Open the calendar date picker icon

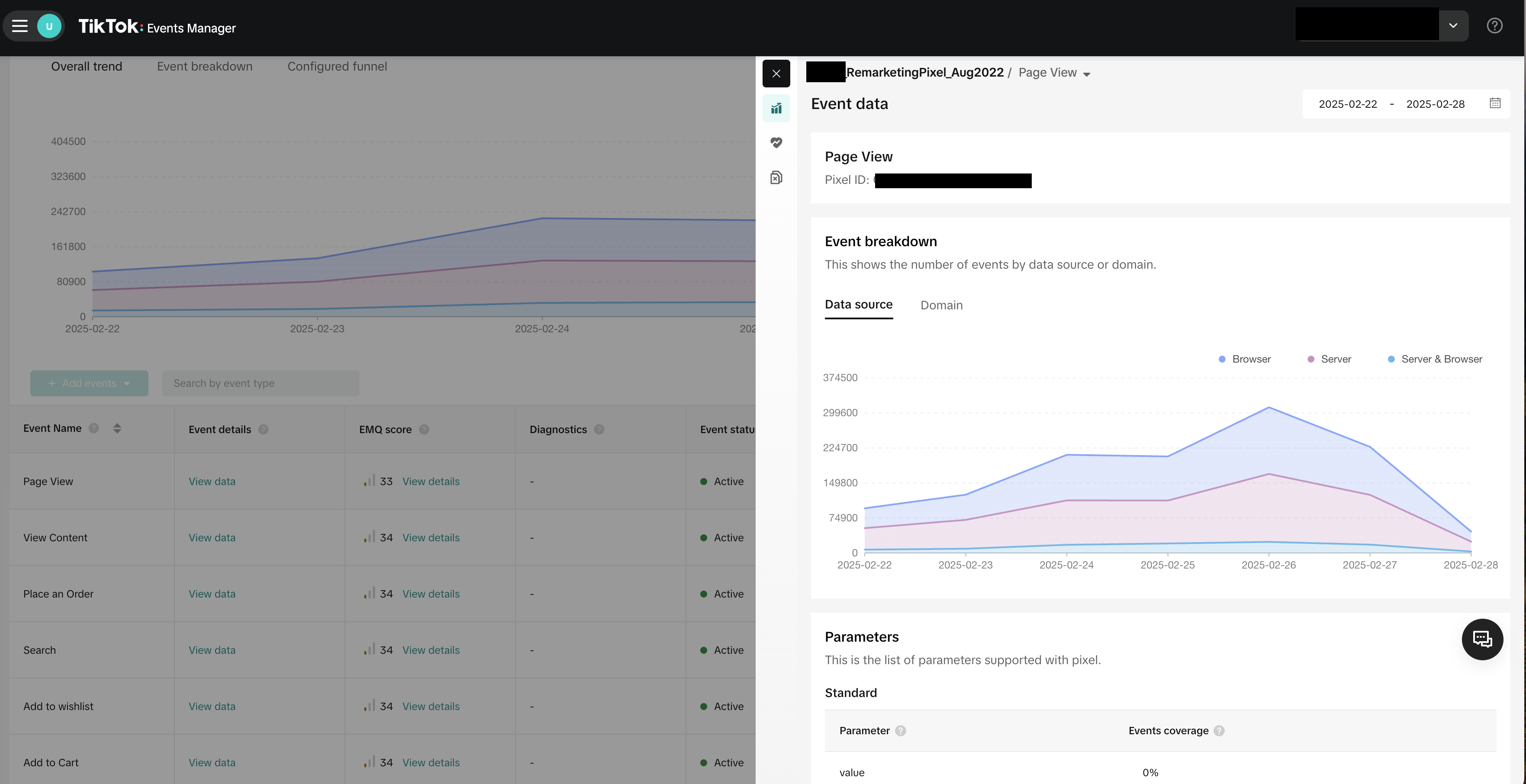[x=1494, y=104]
